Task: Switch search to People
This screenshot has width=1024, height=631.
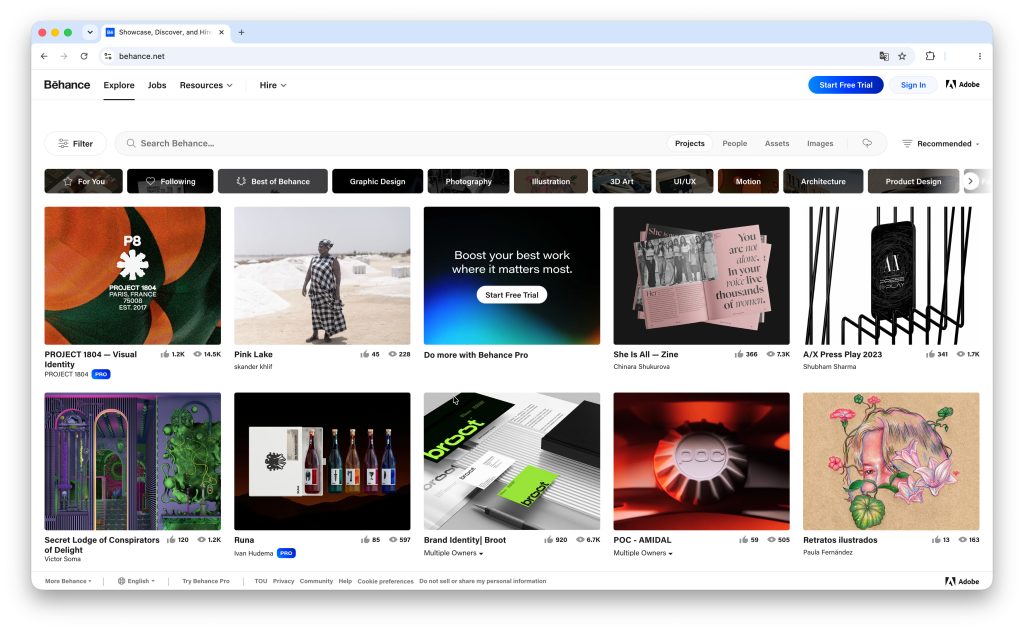Action: (x=734, y=143)
